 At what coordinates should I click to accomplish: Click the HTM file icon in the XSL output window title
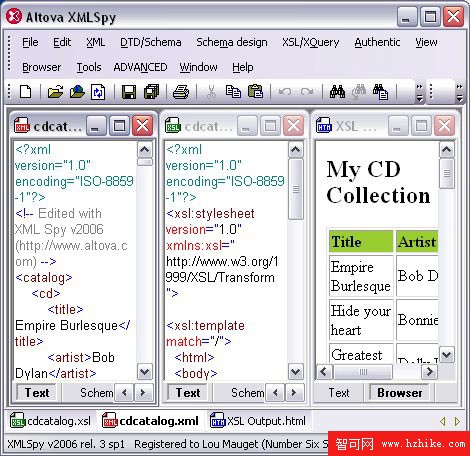(x=324, y=126)
